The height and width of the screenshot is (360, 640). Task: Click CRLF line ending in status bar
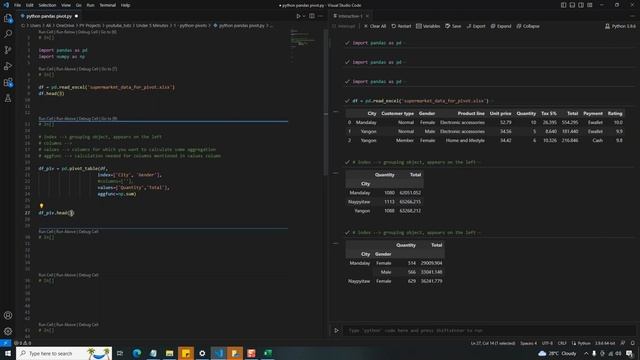pos(562,343)
